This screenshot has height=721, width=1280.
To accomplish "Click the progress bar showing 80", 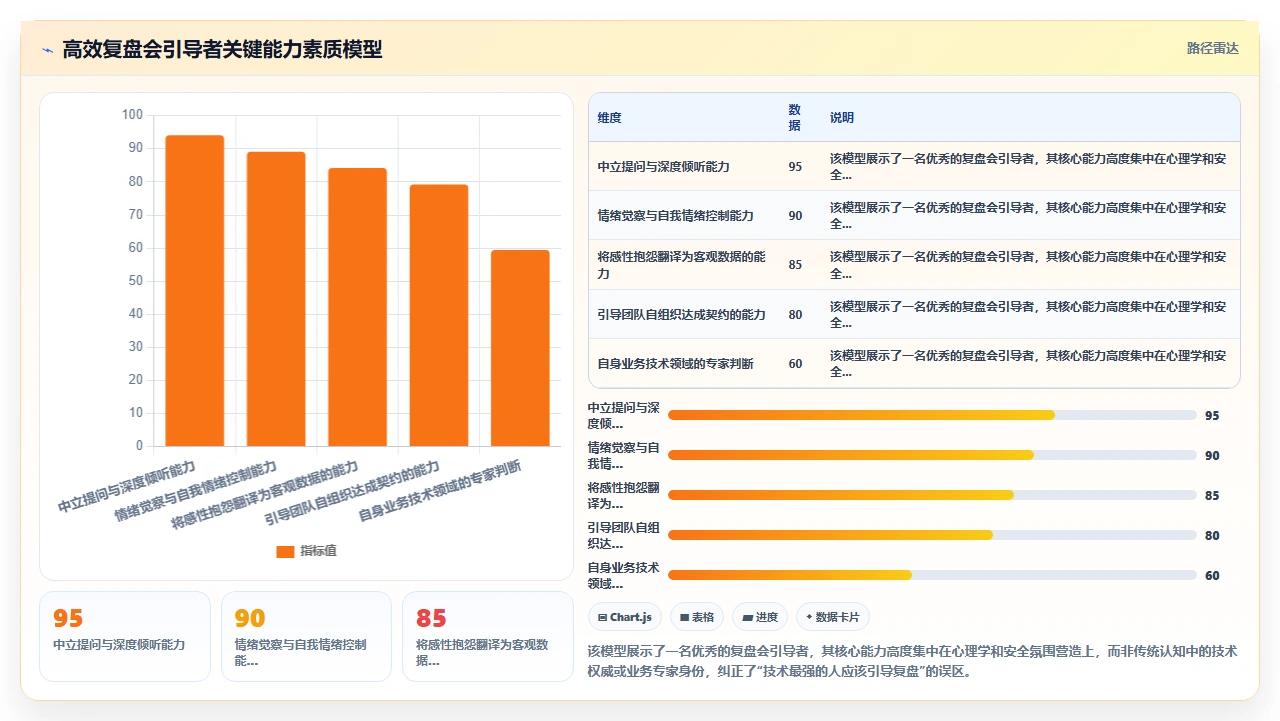I will pyautogui.click(x=932, y=535).
